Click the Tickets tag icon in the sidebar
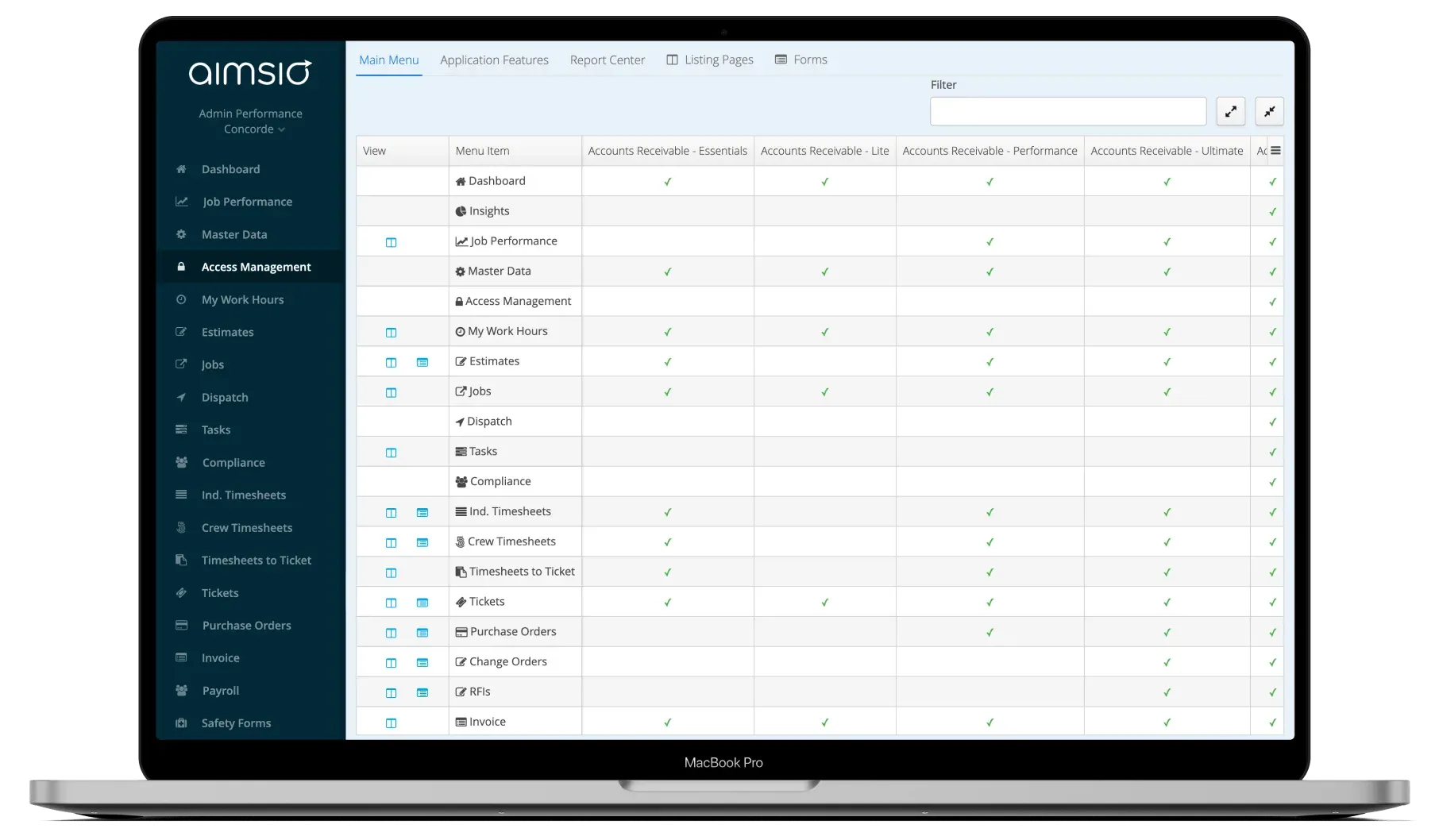This screenshot has height=840, width=1439. (181, 592)
